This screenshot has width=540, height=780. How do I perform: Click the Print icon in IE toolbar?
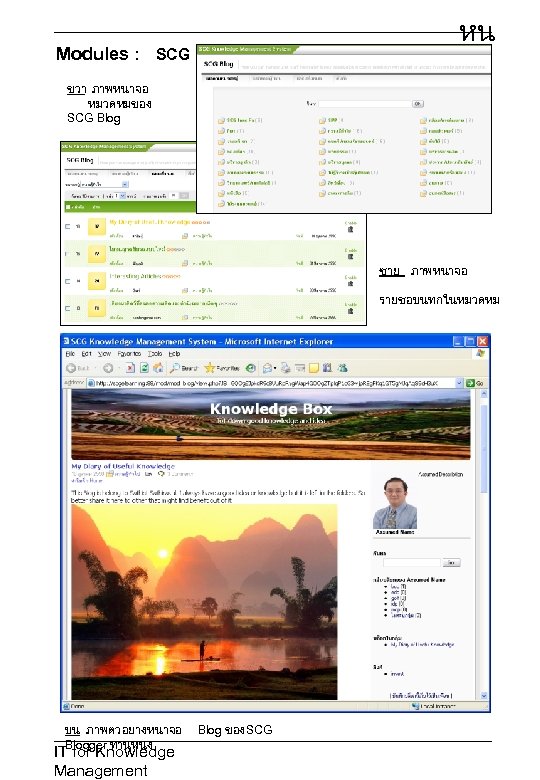click(x=285, y=368)
